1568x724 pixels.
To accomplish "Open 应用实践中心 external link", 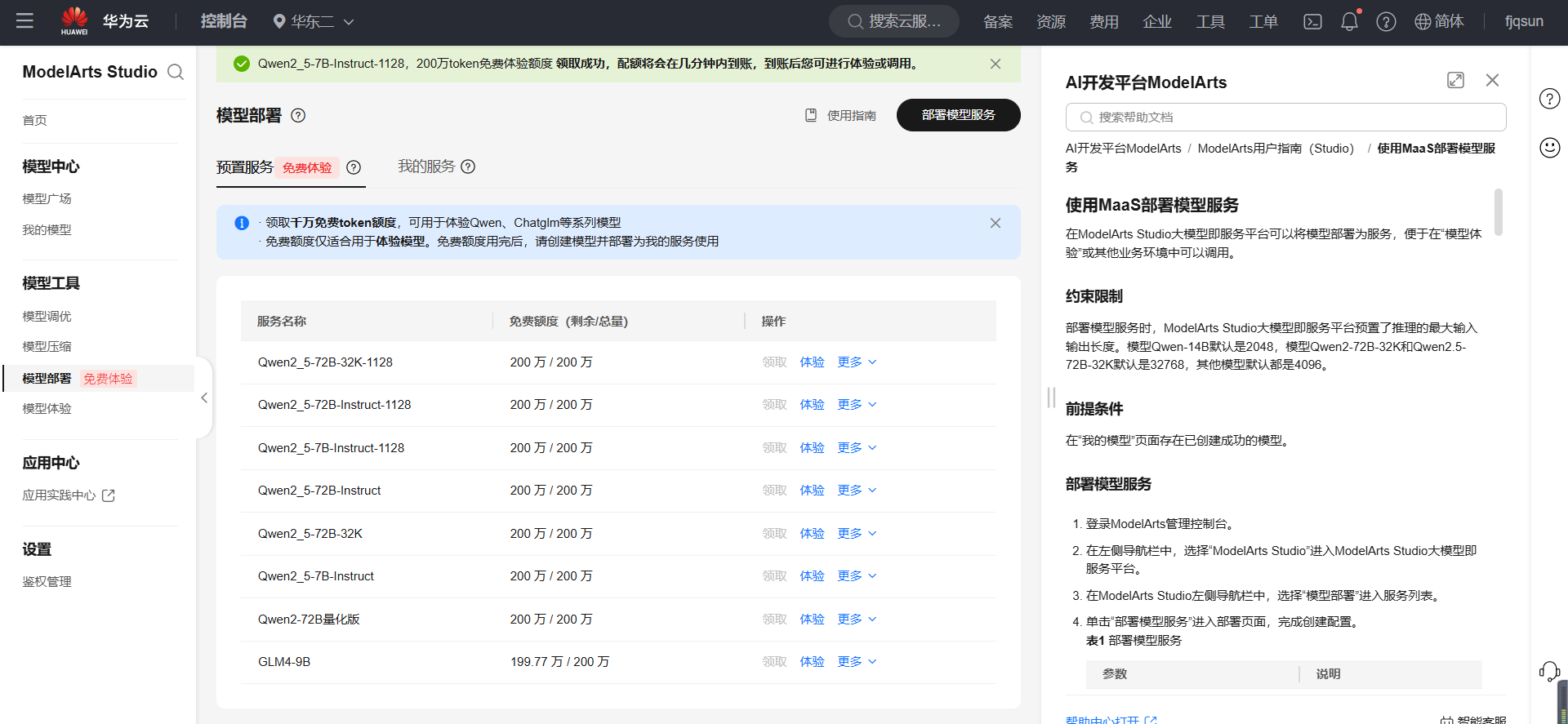I will [69, 495].
